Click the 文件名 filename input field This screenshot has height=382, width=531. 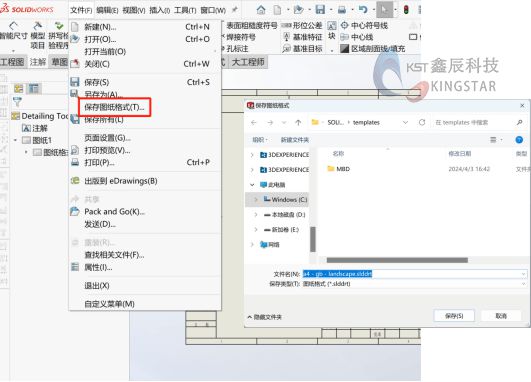click(414, 274)
